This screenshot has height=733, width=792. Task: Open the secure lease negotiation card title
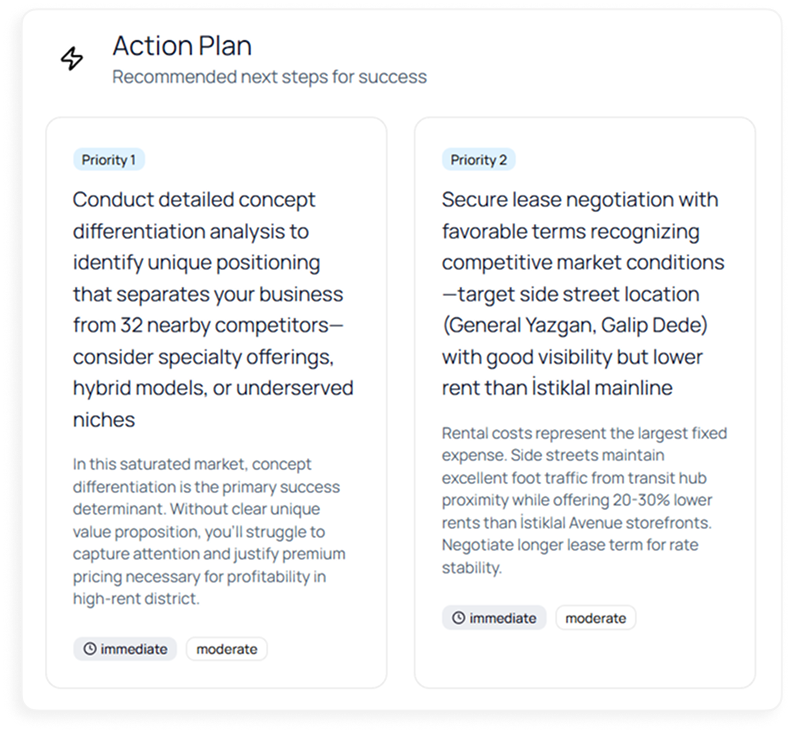tap(582, 293)
